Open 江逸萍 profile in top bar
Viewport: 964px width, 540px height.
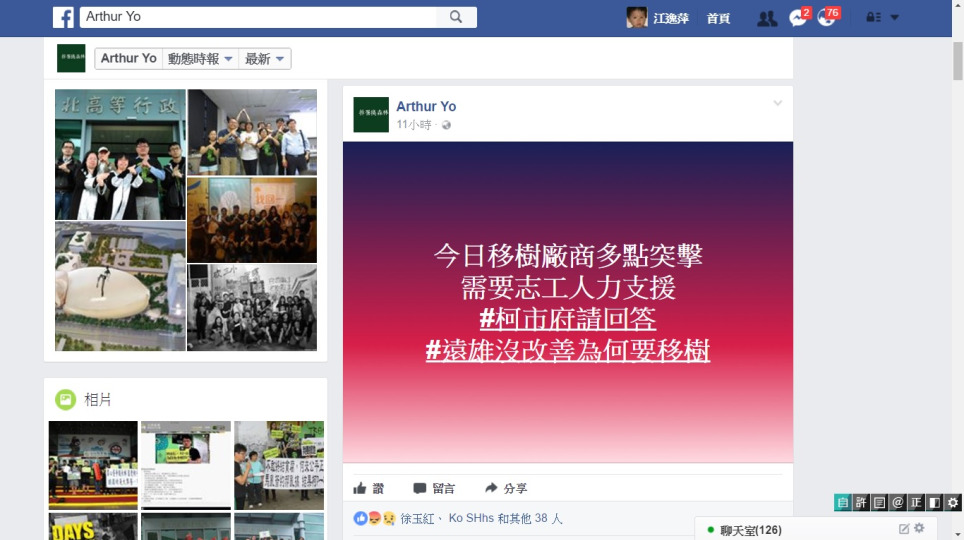[658, 18]
